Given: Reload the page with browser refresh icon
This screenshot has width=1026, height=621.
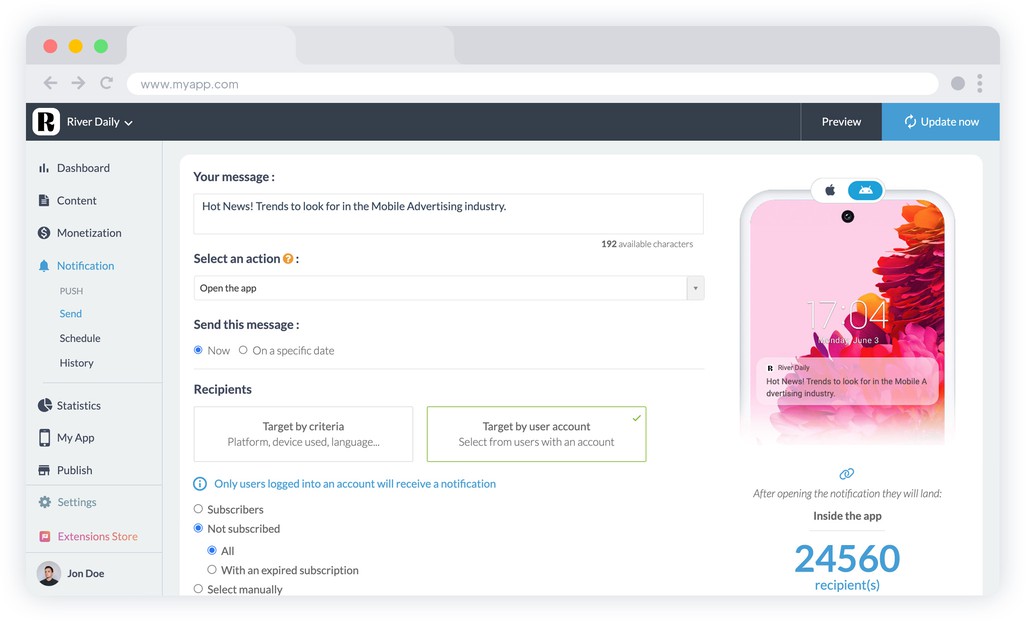Looking at the screenshot, I should [x=106, y=84].
